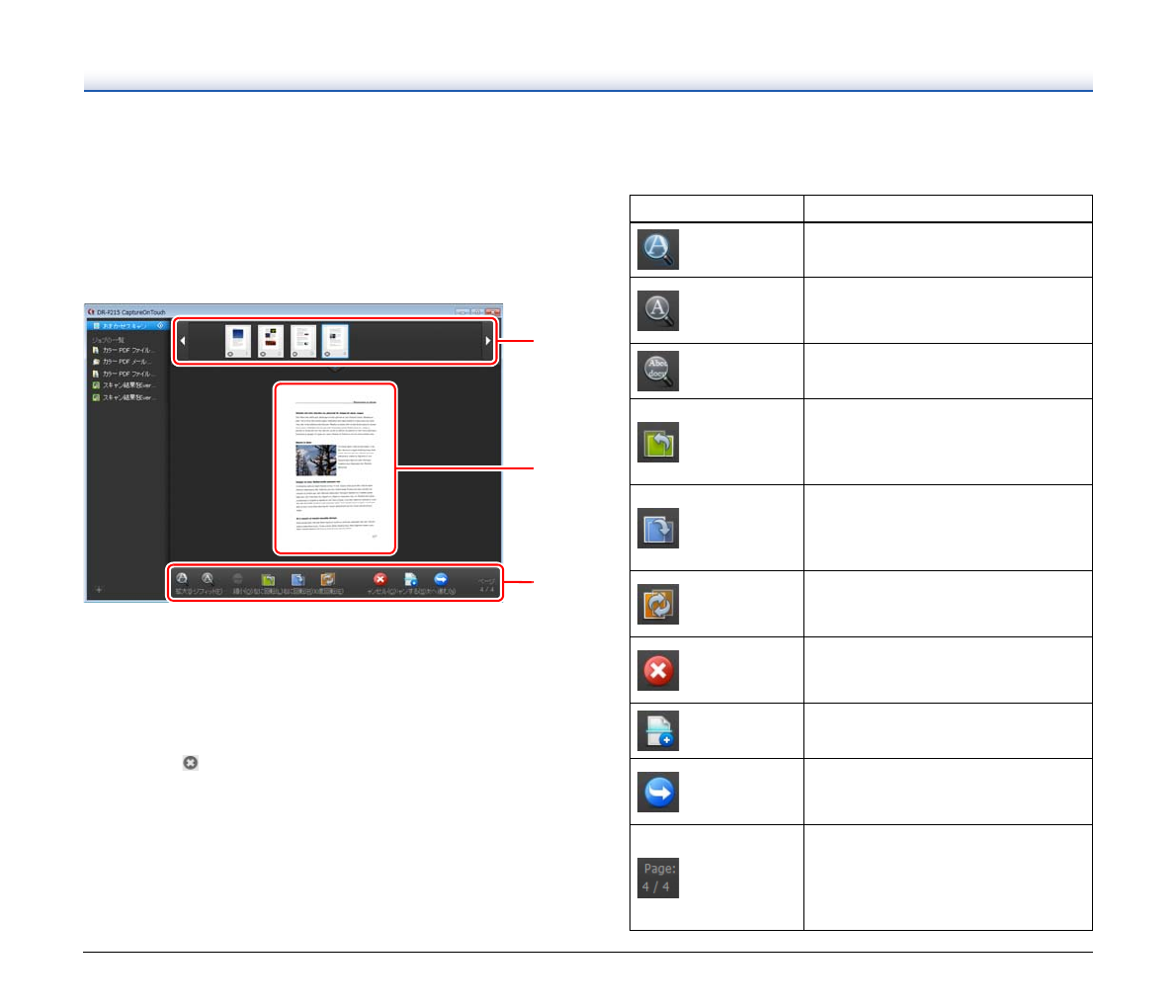
Task: Click the large 'Abc doc' magnifier icon in table
Action: coord(658,371)
